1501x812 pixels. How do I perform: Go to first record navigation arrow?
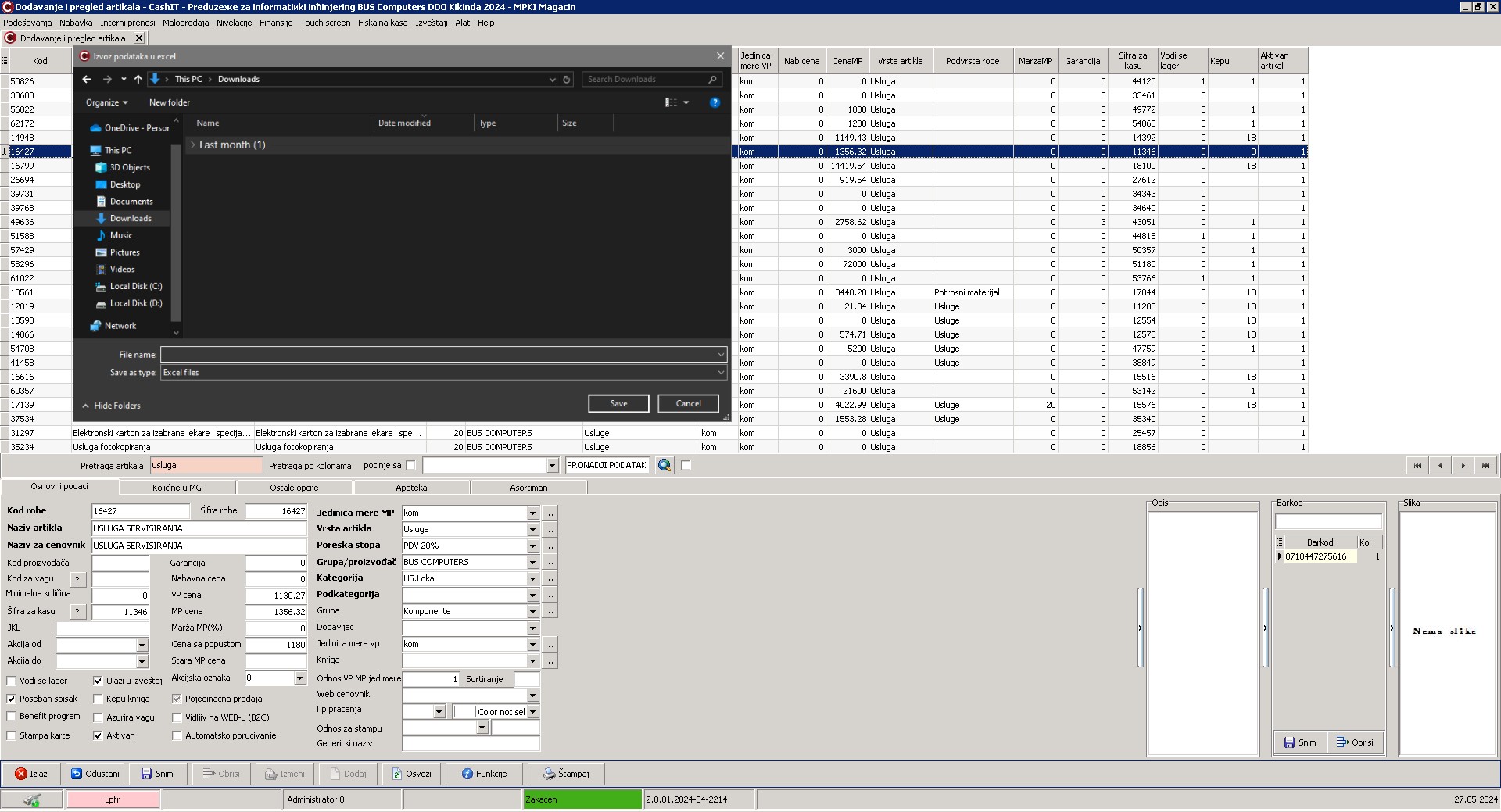coord(1417,465)
